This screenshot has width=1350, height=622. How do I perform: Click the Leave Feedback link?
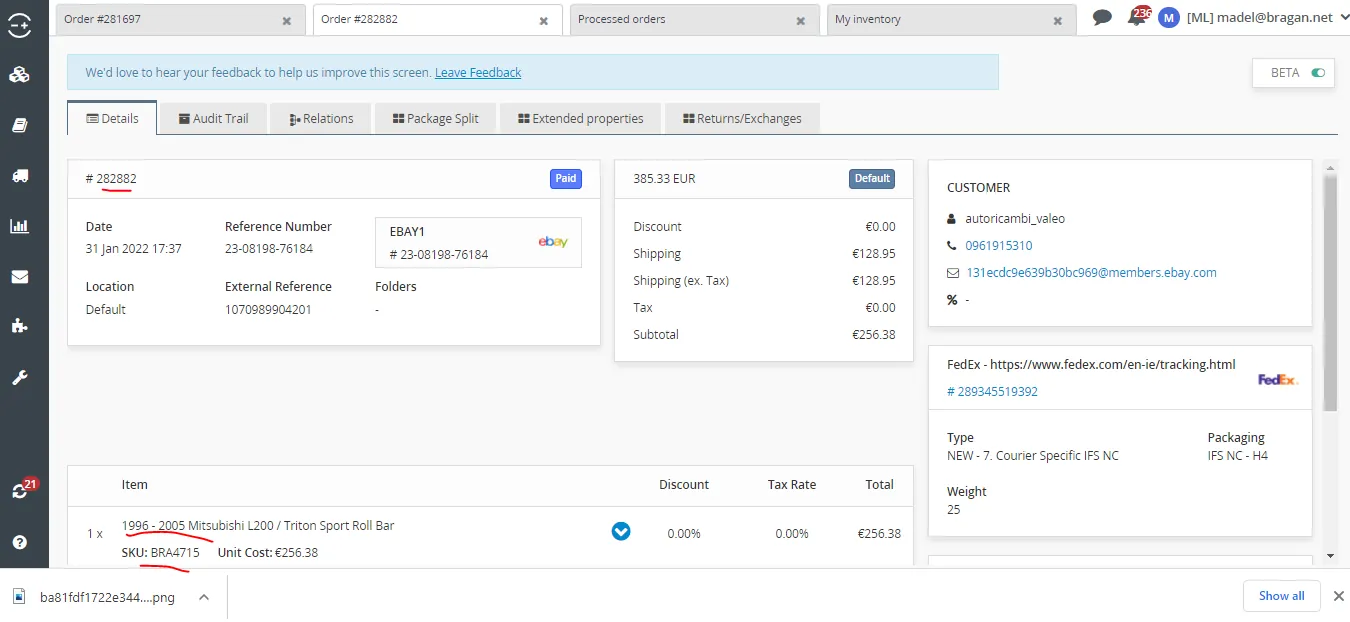click(x=478, y=72)
